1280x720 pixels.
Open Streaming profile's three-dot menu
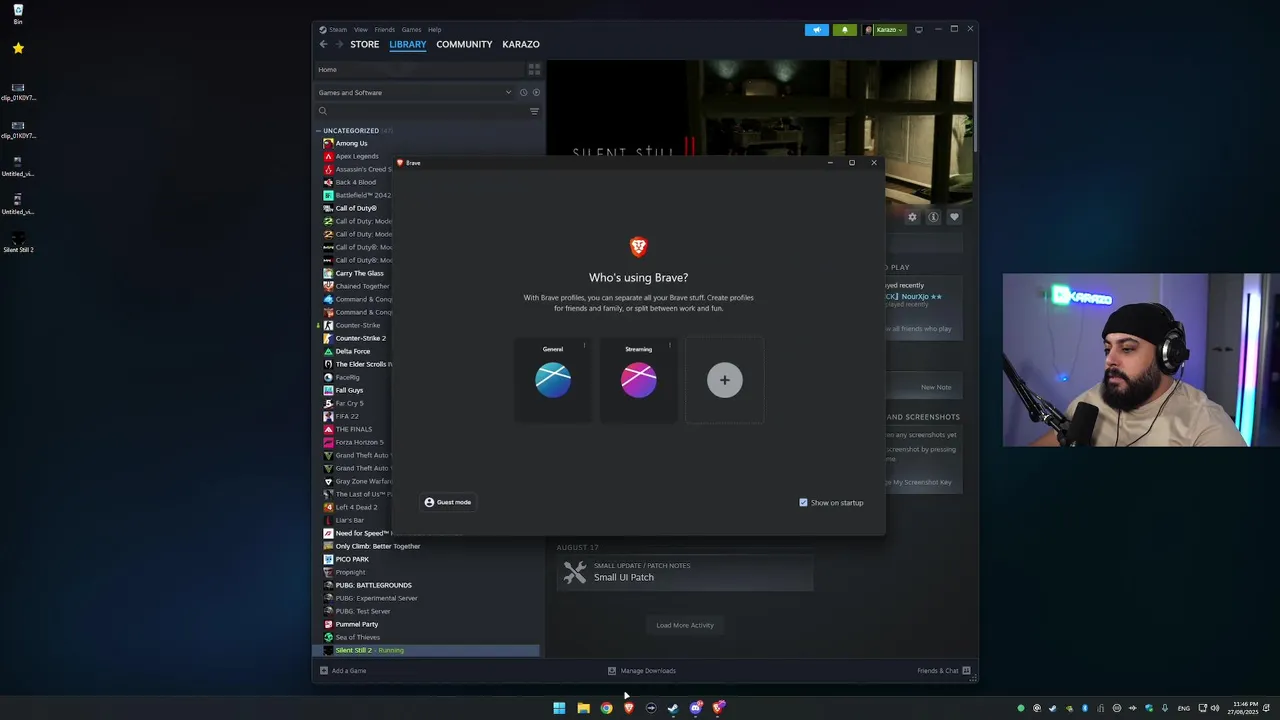pos(669,346)
